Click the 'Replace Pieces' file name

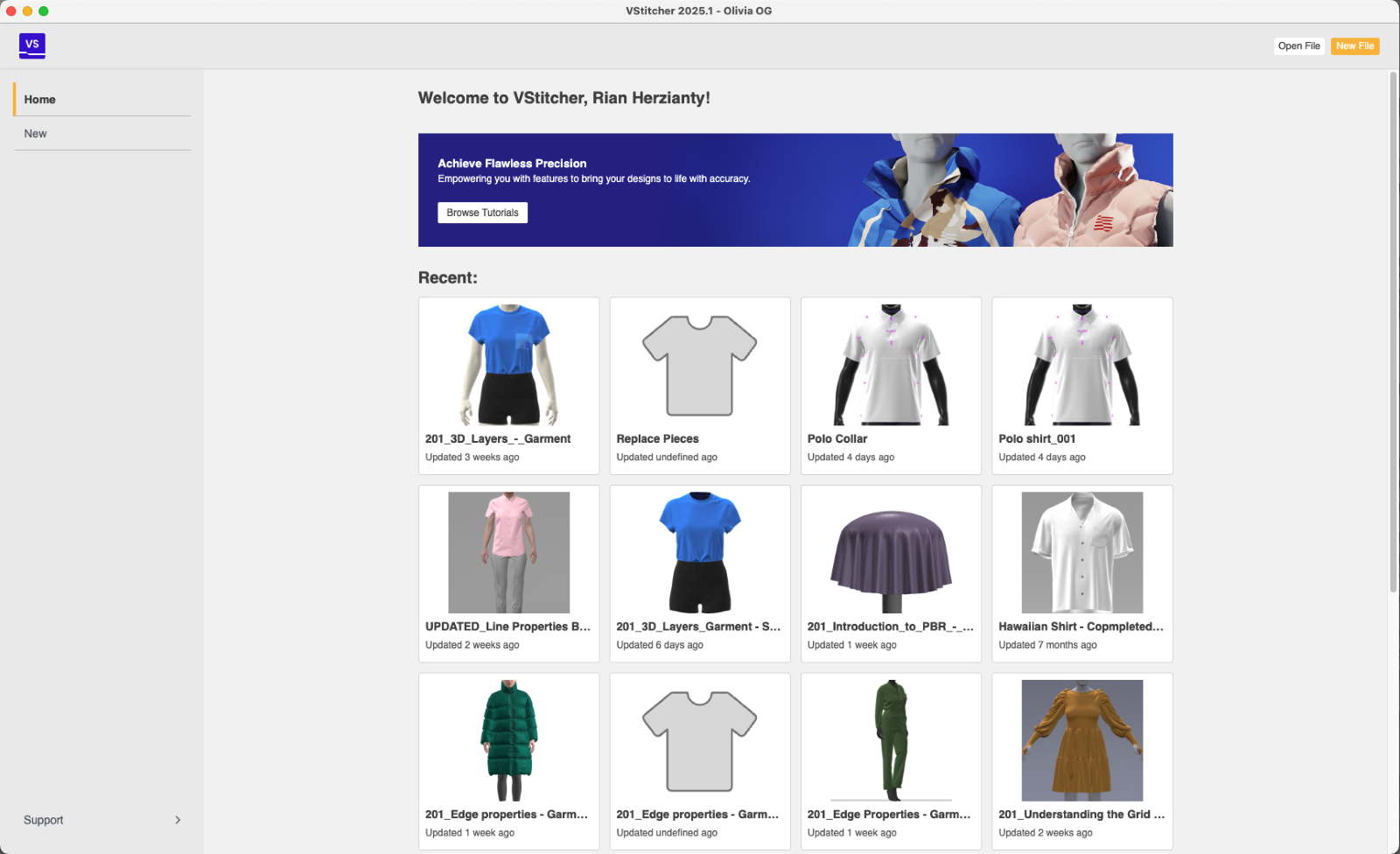[657, 439]
